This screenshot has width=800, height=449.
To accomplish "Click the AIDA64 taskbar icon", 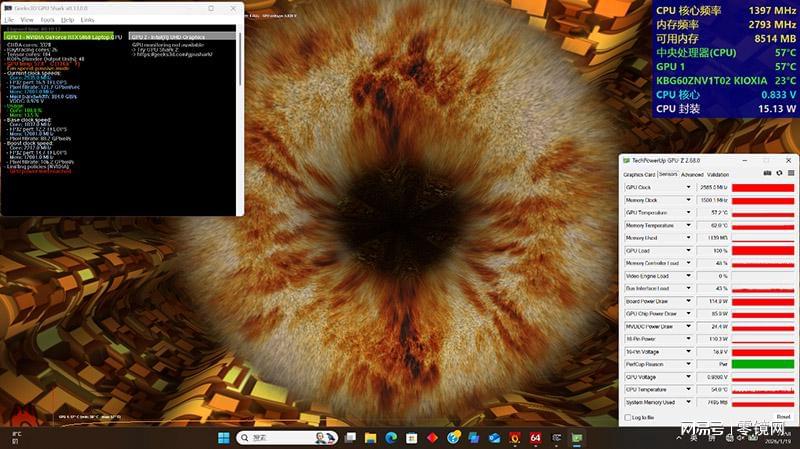I will (535, 438).
